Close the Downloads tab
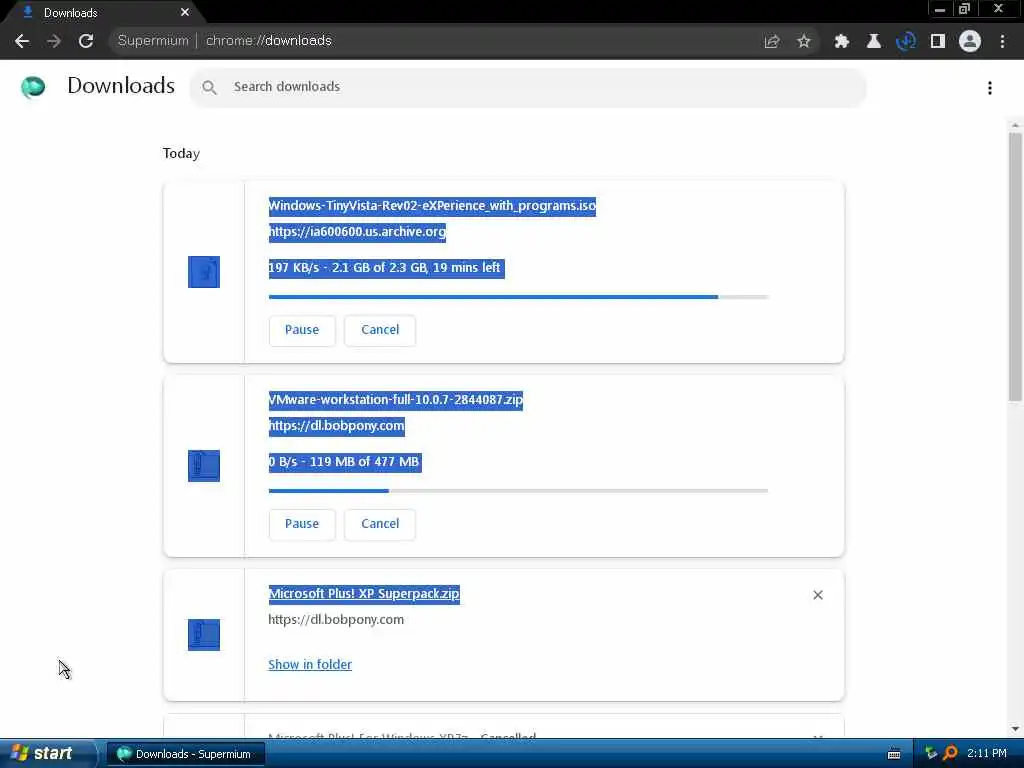1024x768 pixels. coord(185,12)
